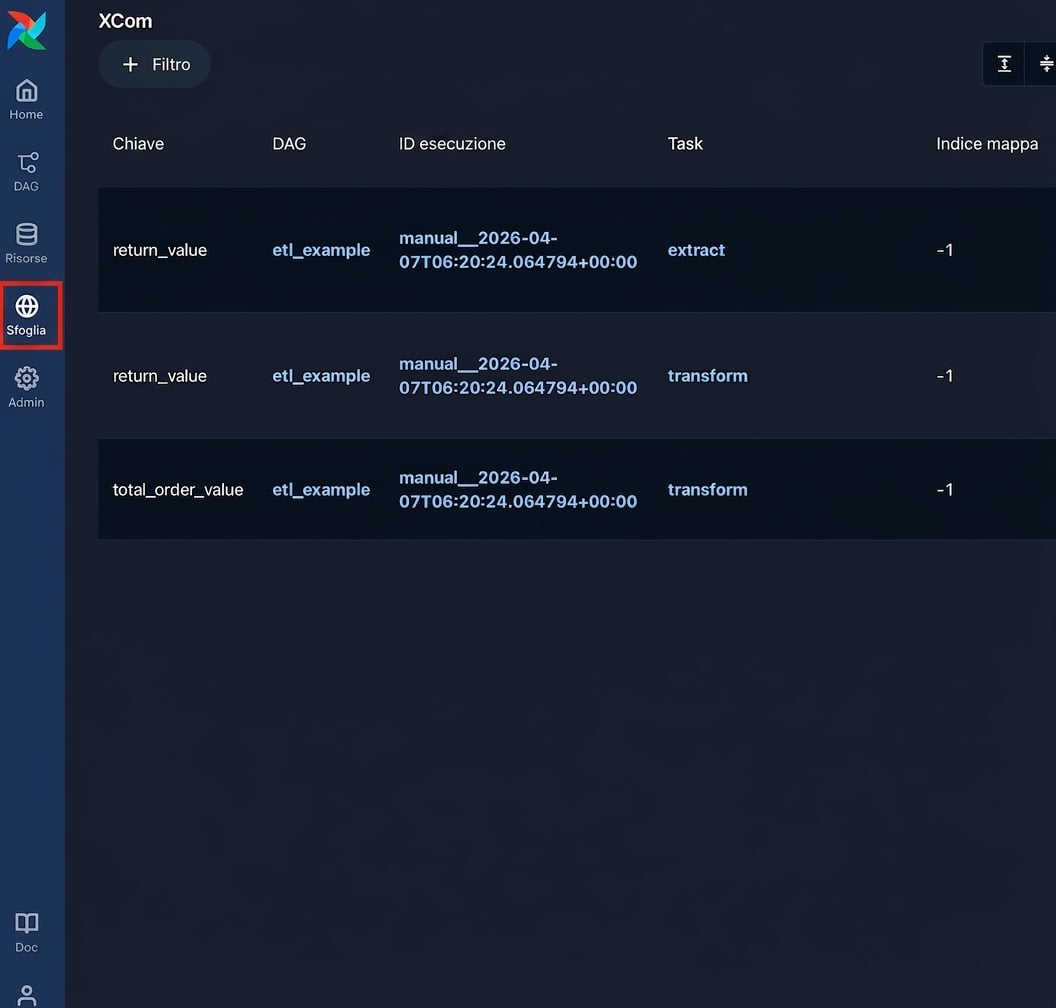Click the Indice mappa column header

tap(987, 143)
